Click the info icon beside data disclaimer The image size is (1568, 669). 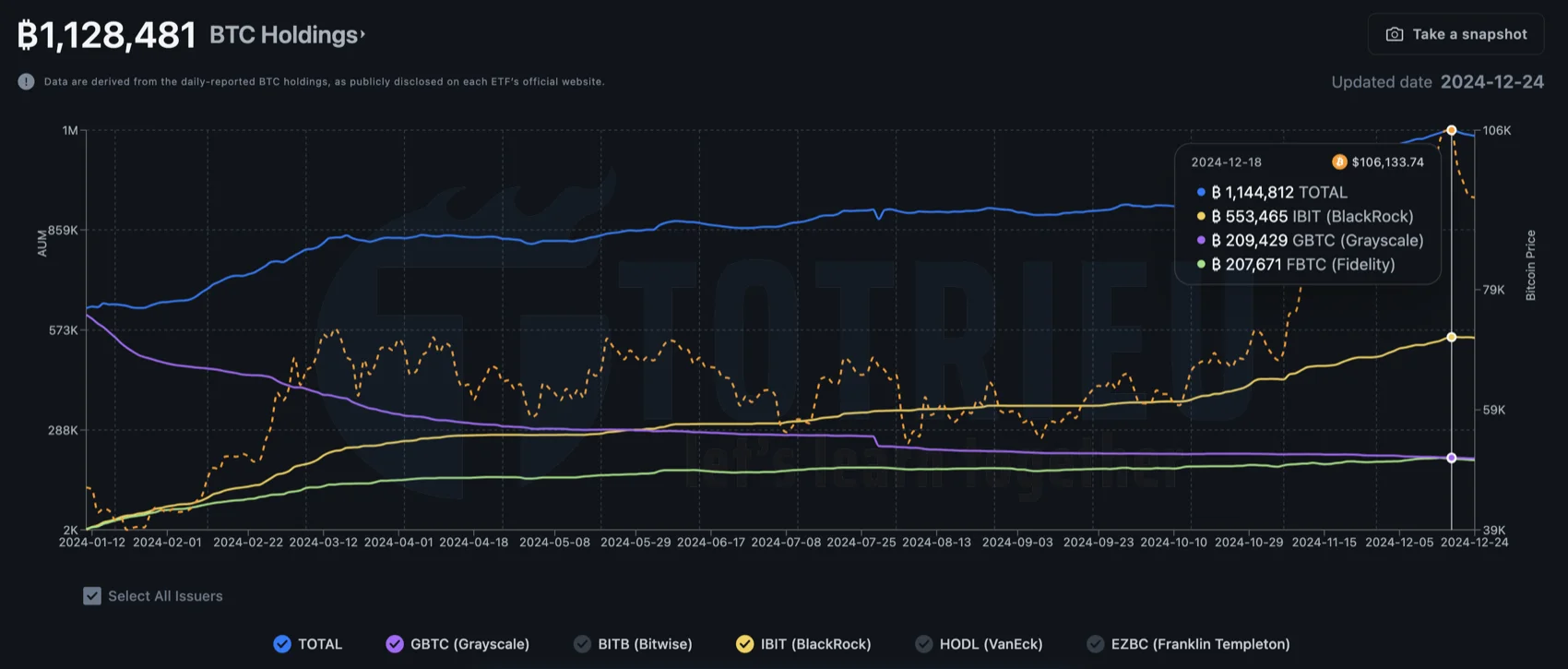click(x=26, y=81)
